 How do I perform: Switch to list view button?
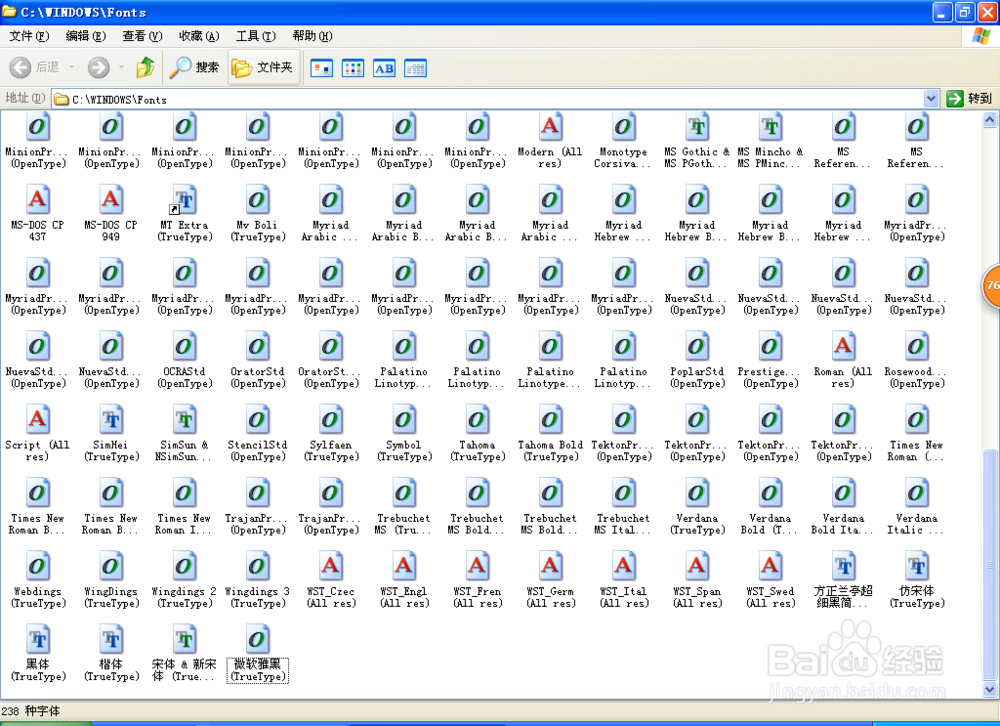pos(353,68)
